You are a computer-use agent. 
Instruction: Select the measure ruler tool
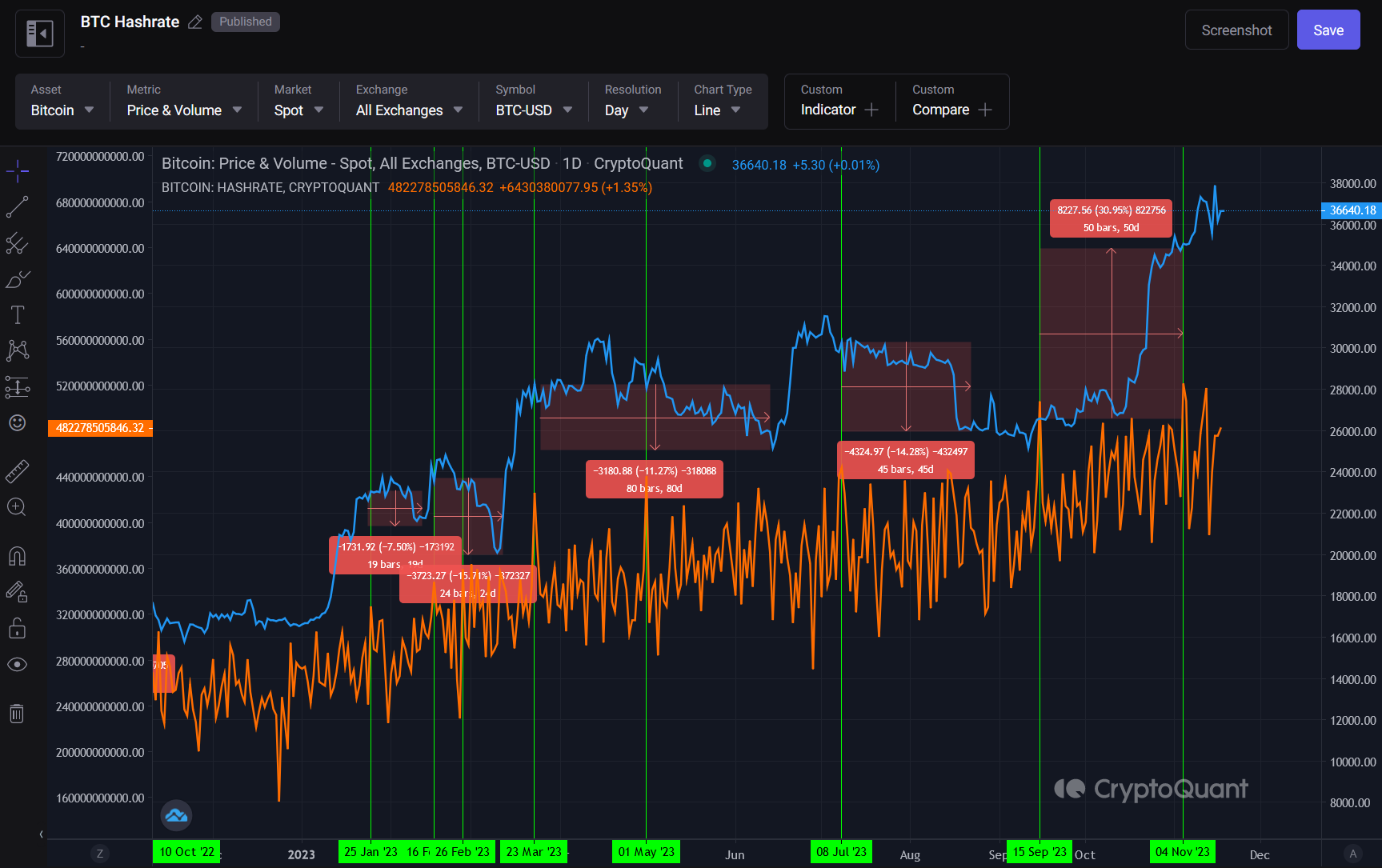pos(17,471)
